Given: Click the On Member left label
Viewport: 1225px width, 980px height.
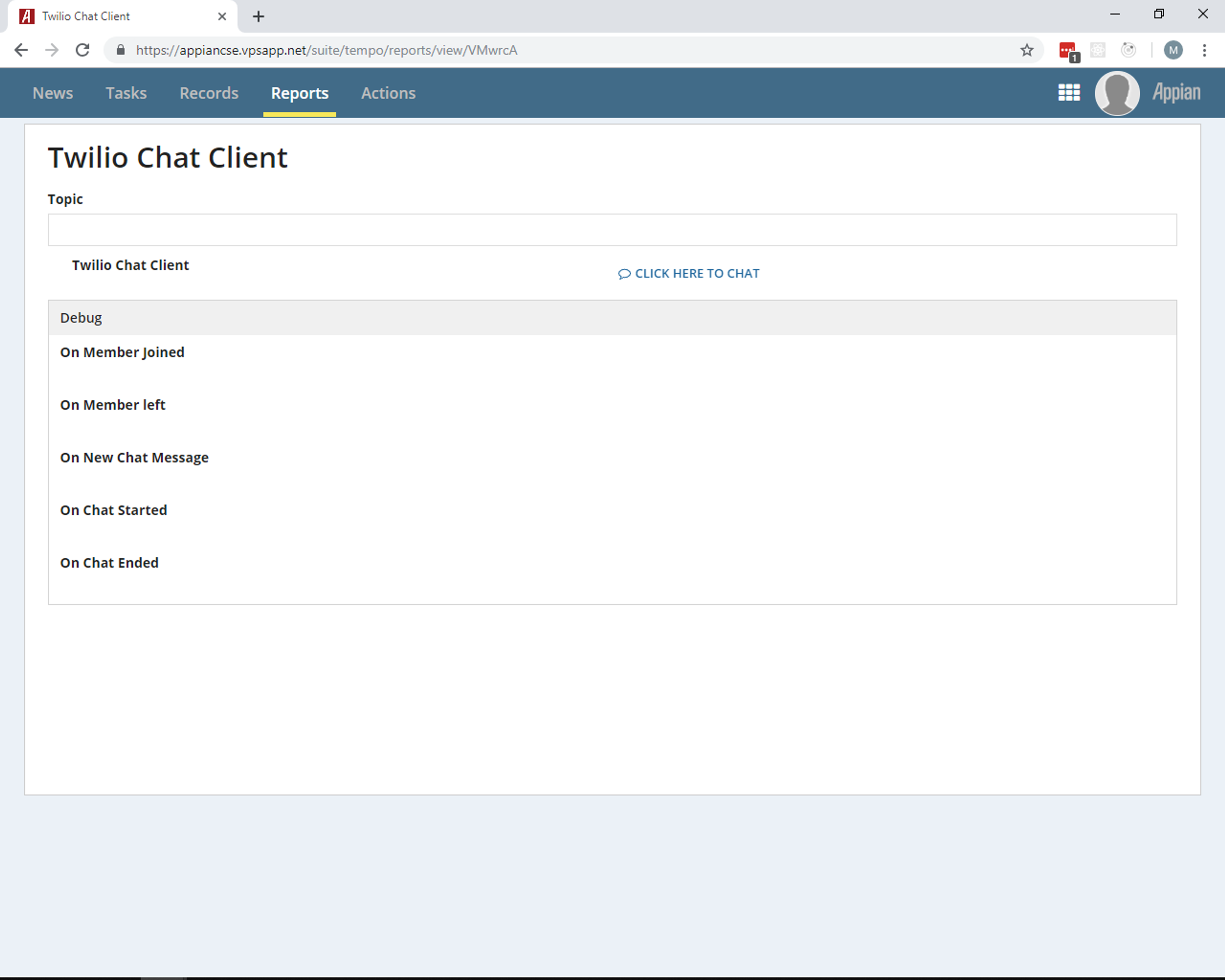Looking at the screenshot, I should point(113,405).
